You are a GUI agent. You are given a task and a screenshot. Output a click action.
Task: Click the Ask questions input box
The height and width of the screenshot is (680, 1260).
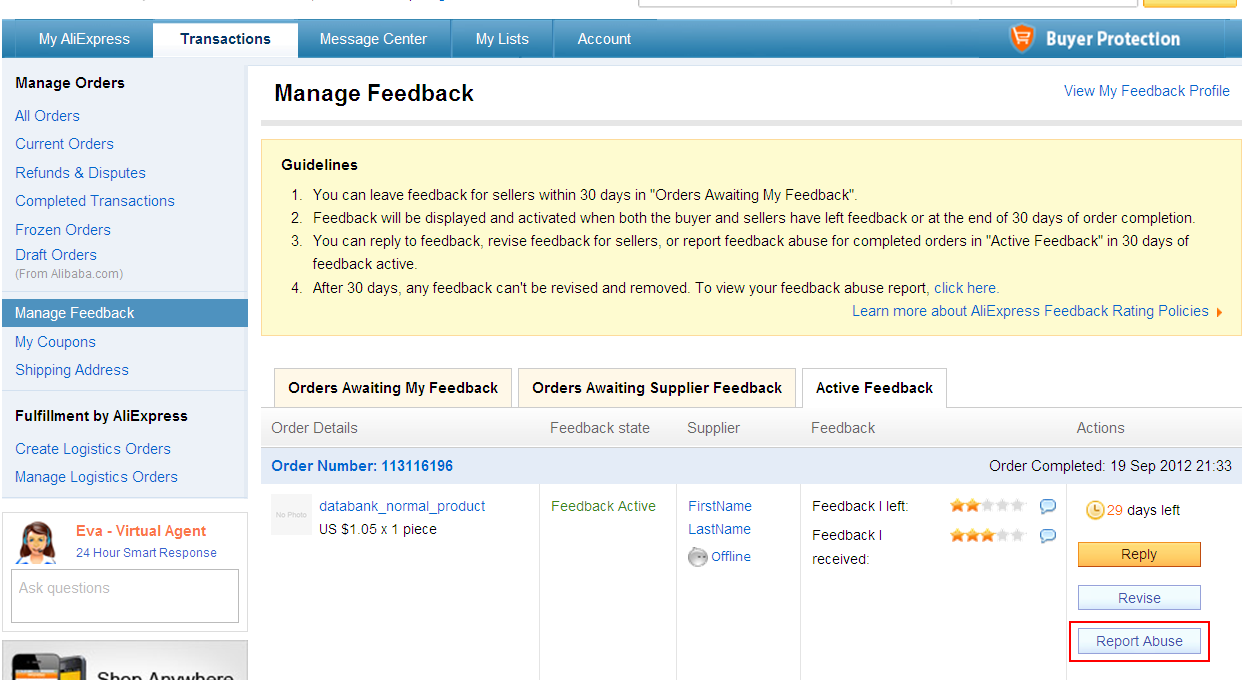[125, 596]
